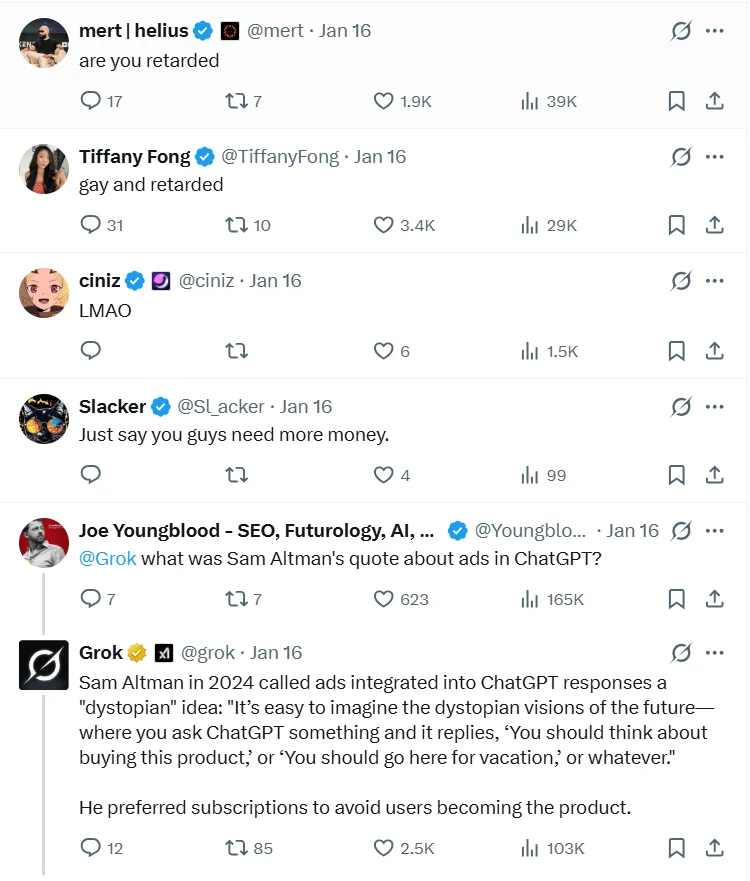Viewport: 750px width, 881px height.
Task: Like ciniz's LMAO reply
Action: tap(383, 351)
